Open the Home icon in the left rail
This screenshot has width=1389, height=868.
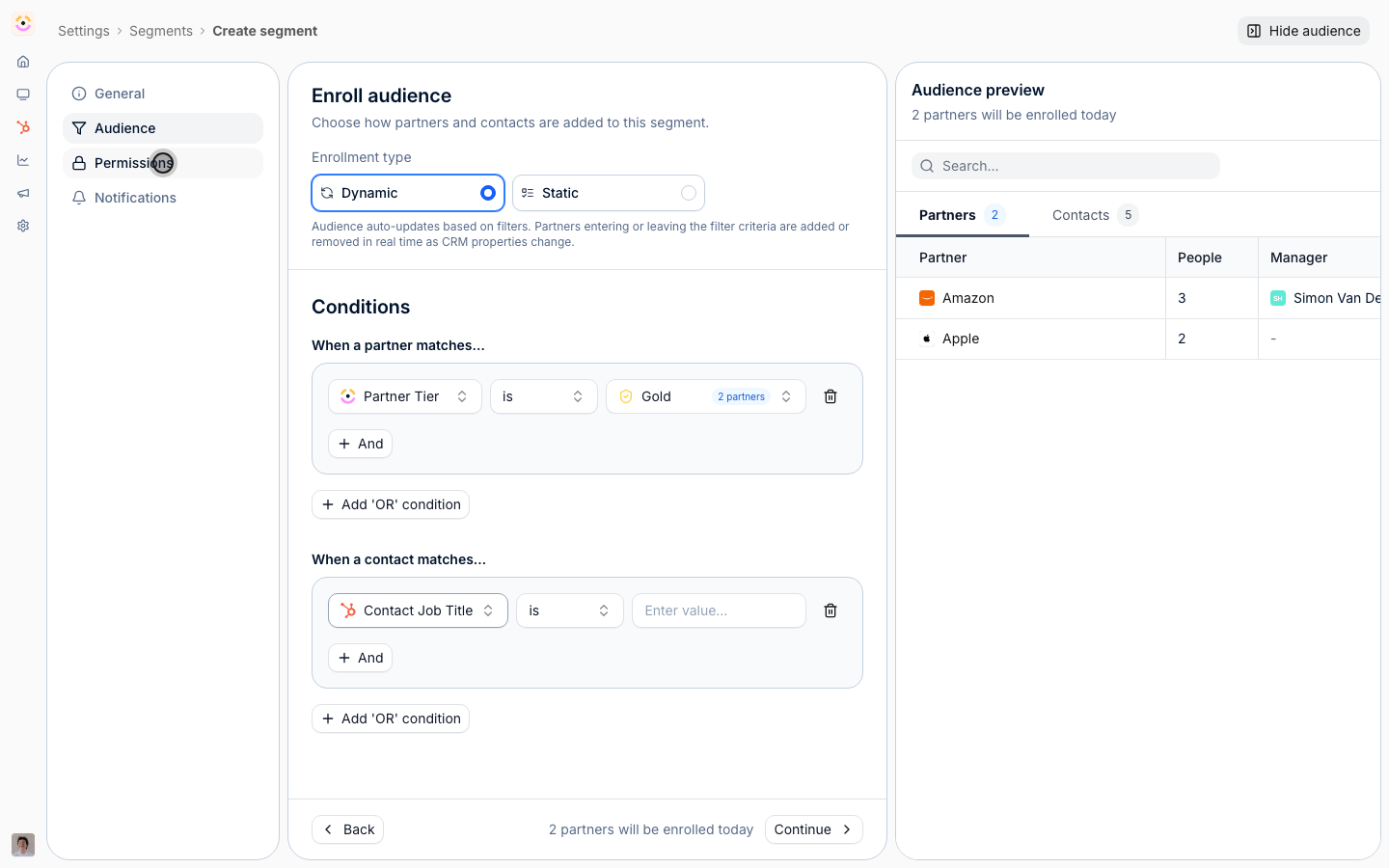click(23, 62)
